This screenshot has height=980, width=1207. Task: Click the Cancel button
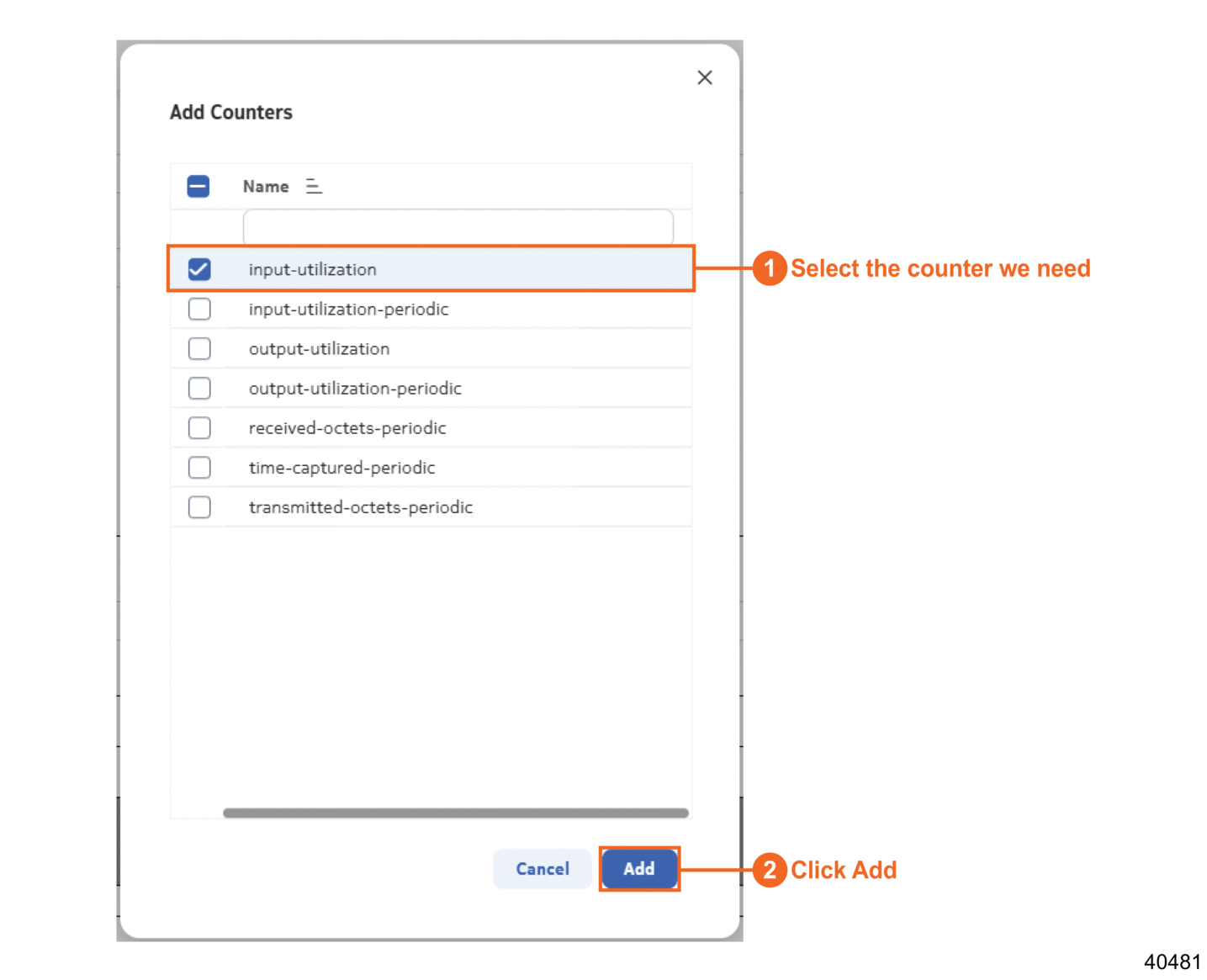pos(542,869)
